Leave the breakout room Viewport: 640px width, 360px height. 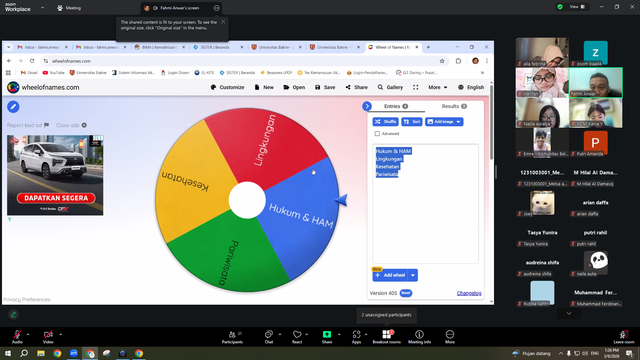pyautogui.click(x=624, y=337)
